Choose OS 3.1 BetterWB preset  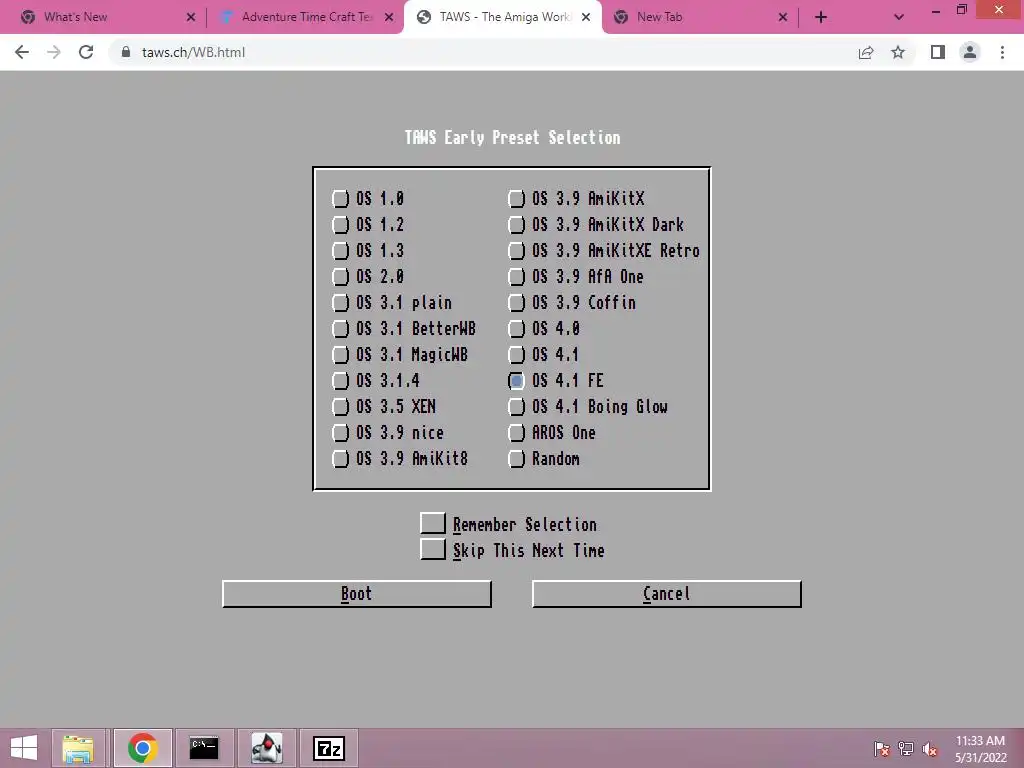(x=340, y=328)
